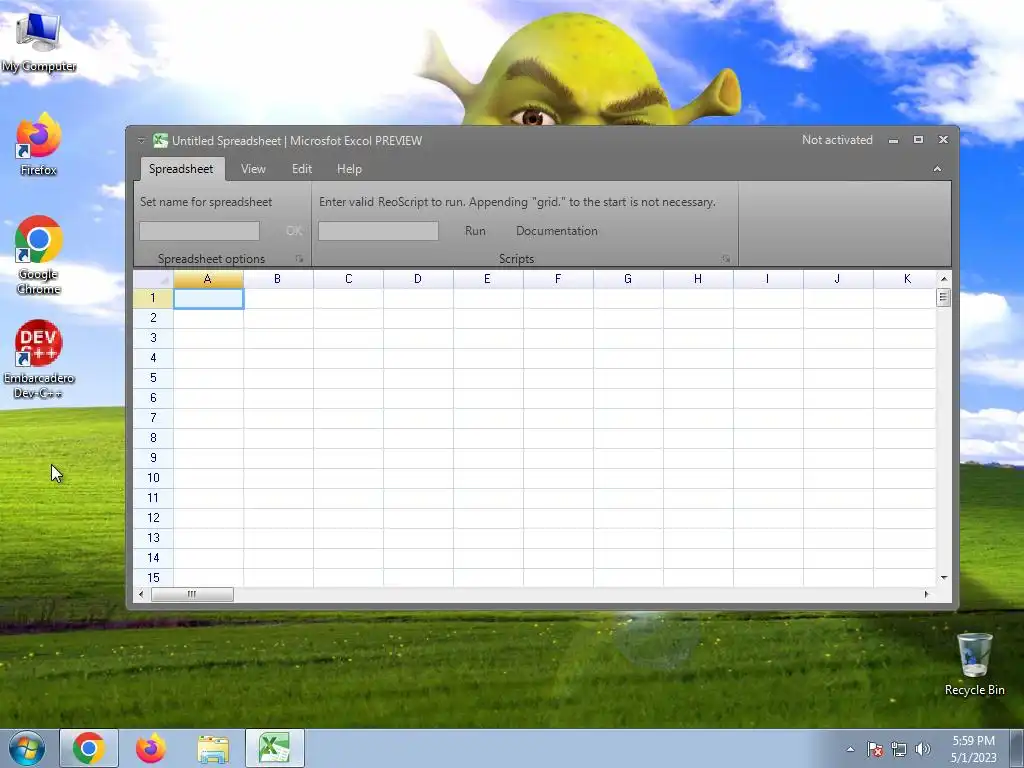Image resolution: width=1024 pixels, height=768 pixels.
Task: Select the Firefox desktop shortcut
Action: (39, 144)
